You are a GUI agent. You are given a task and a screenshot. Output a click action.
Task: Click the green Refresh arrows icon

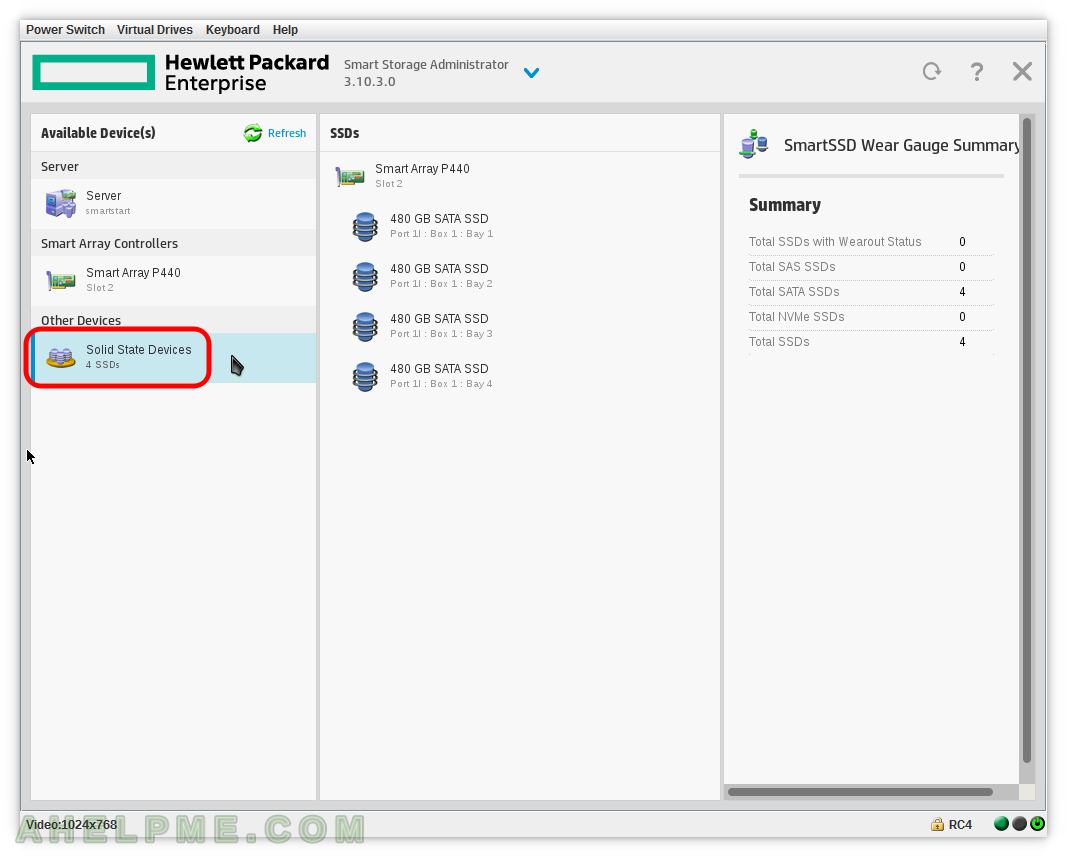(x=253, y=133)
